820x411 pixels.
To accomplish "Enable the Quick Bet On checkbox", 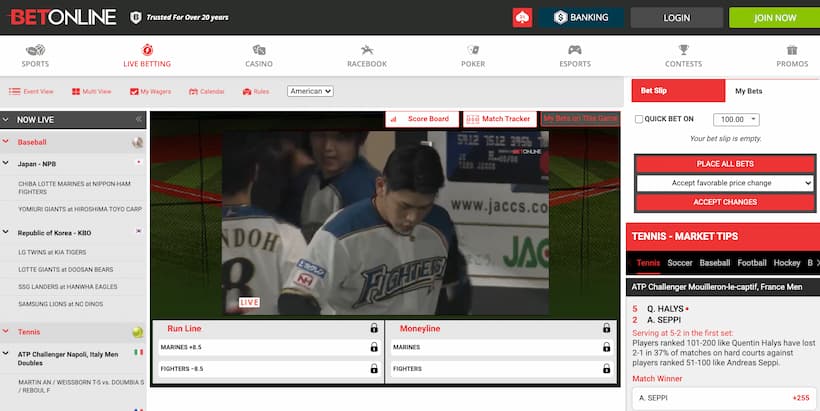I will coord(639,119).
